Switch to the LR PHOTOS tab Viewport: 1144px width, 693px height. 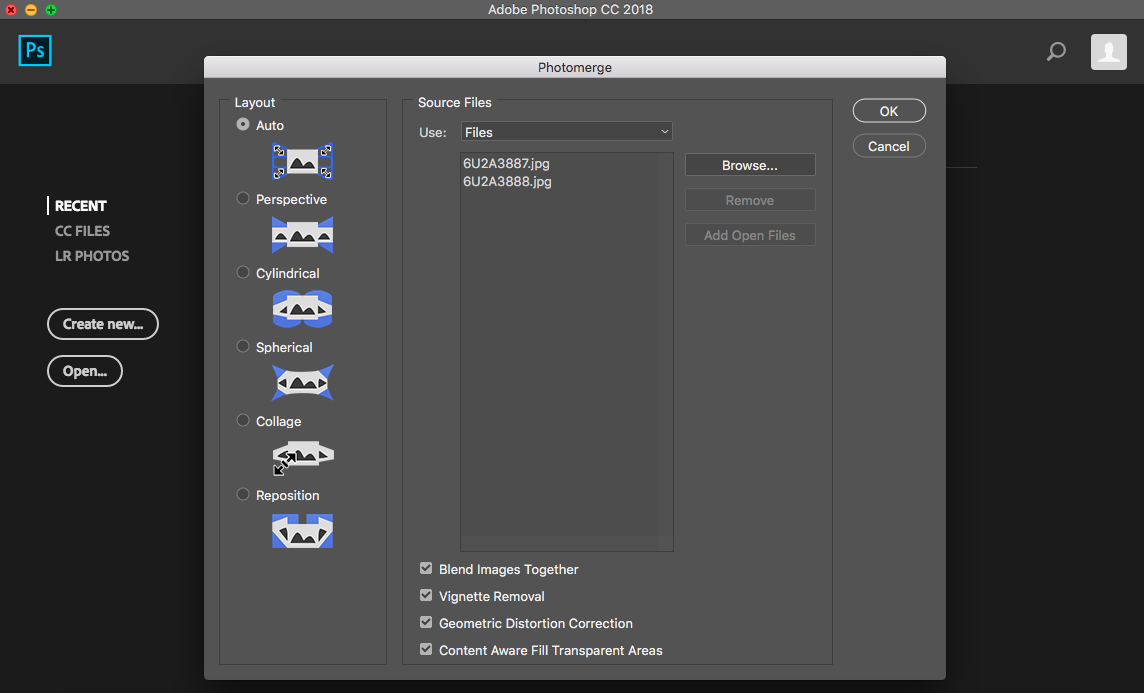92,256
